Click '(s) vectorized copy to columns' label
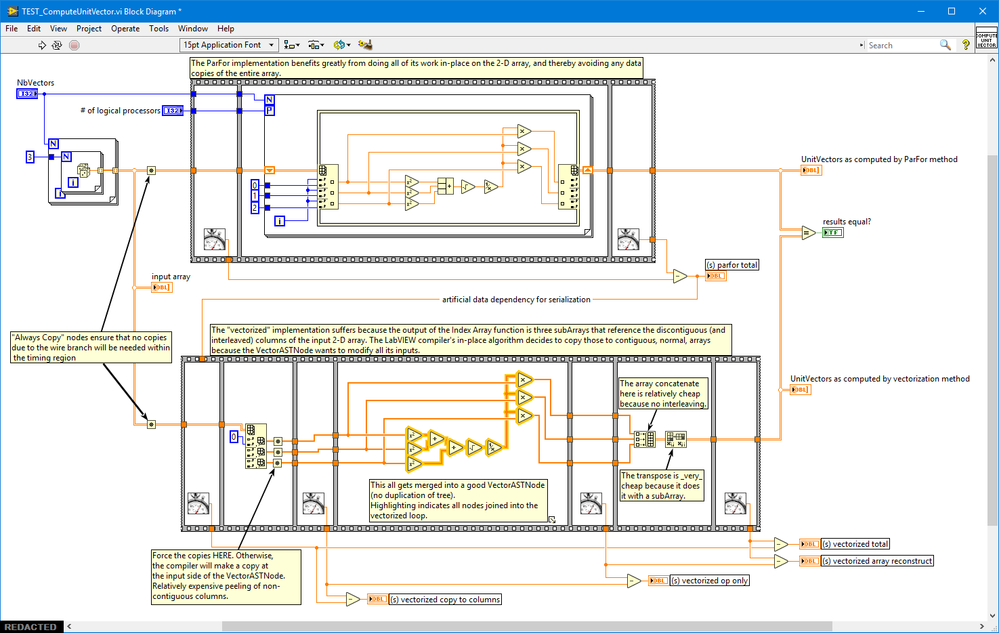The width and height of the screenshot is (999, 633). tap(445, 599)
